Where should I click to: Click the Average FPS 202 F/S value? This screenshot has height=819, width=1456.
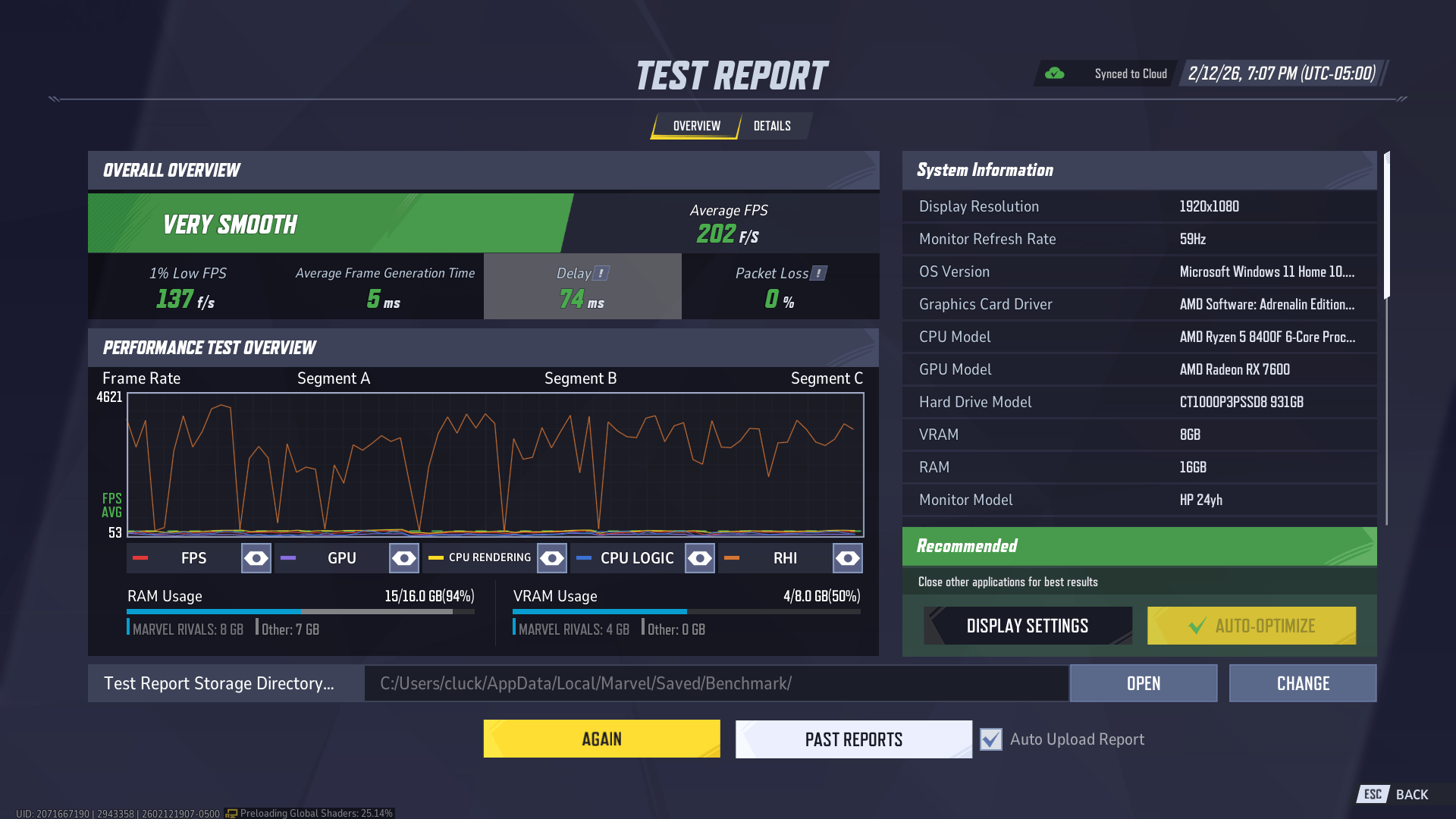(727, 234)
